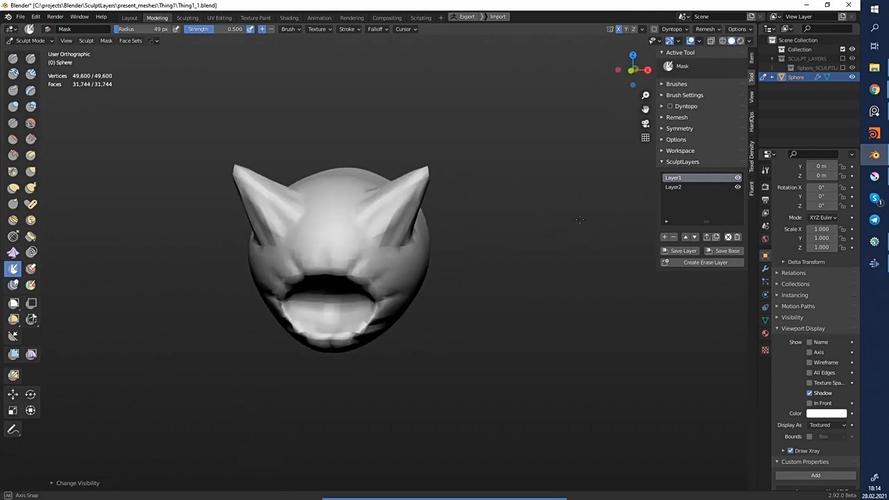
Task: Open the Render menu
Action: (x=55, y=17)
